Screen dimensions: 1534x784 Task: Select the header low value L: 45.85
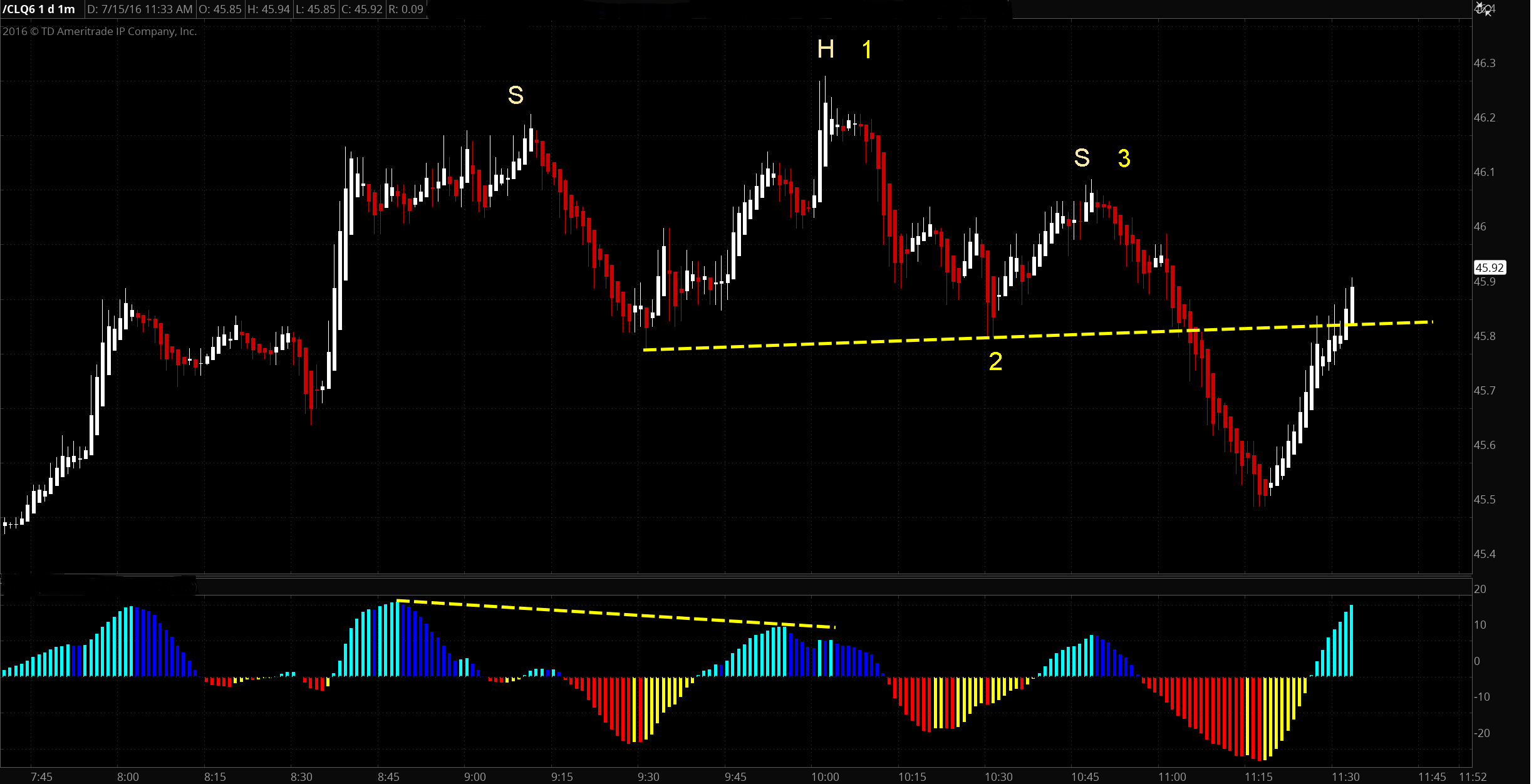click(316, 9)
